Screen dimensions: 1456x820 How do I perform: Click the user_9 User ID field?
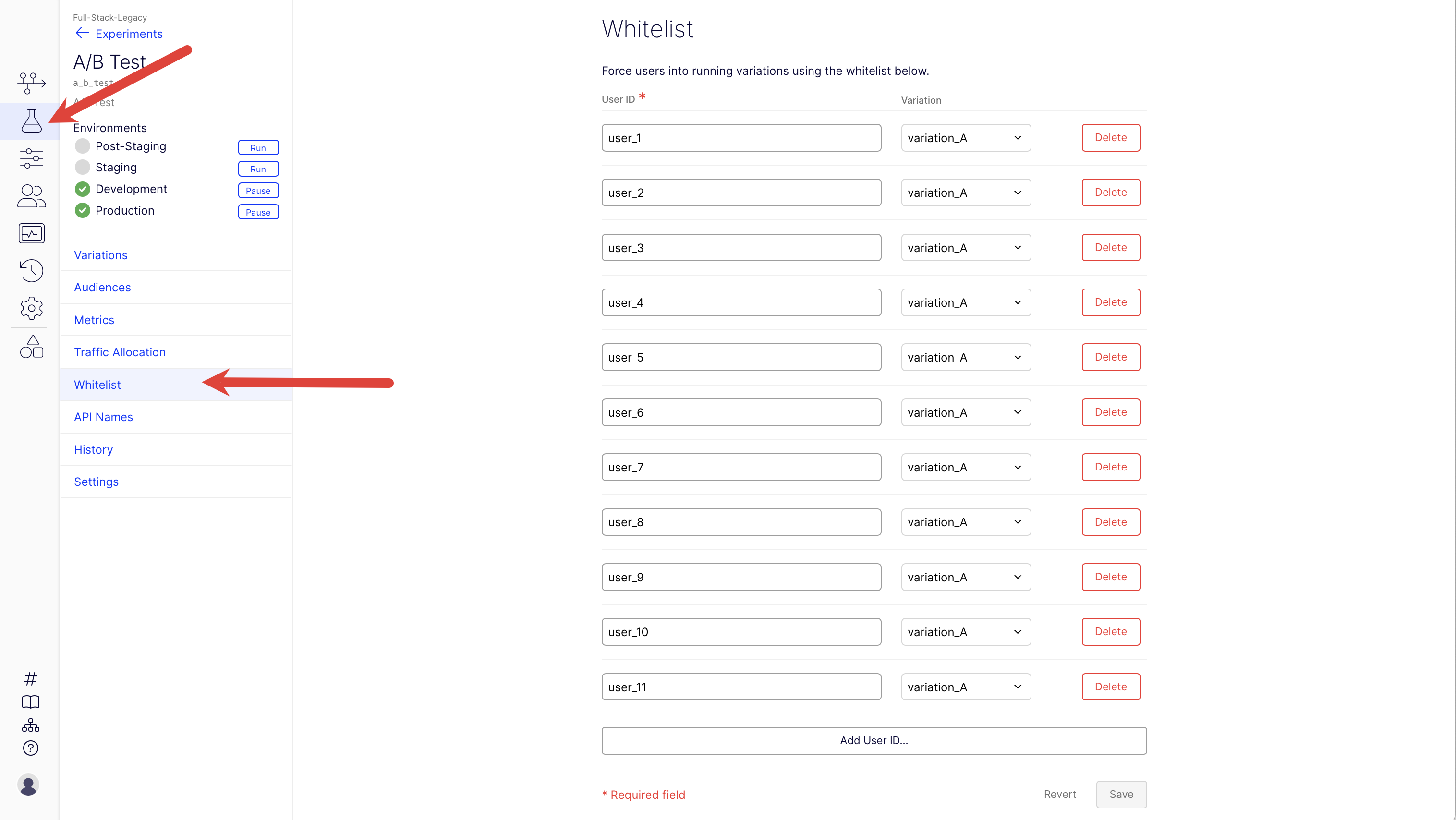(x=741, y=577)
